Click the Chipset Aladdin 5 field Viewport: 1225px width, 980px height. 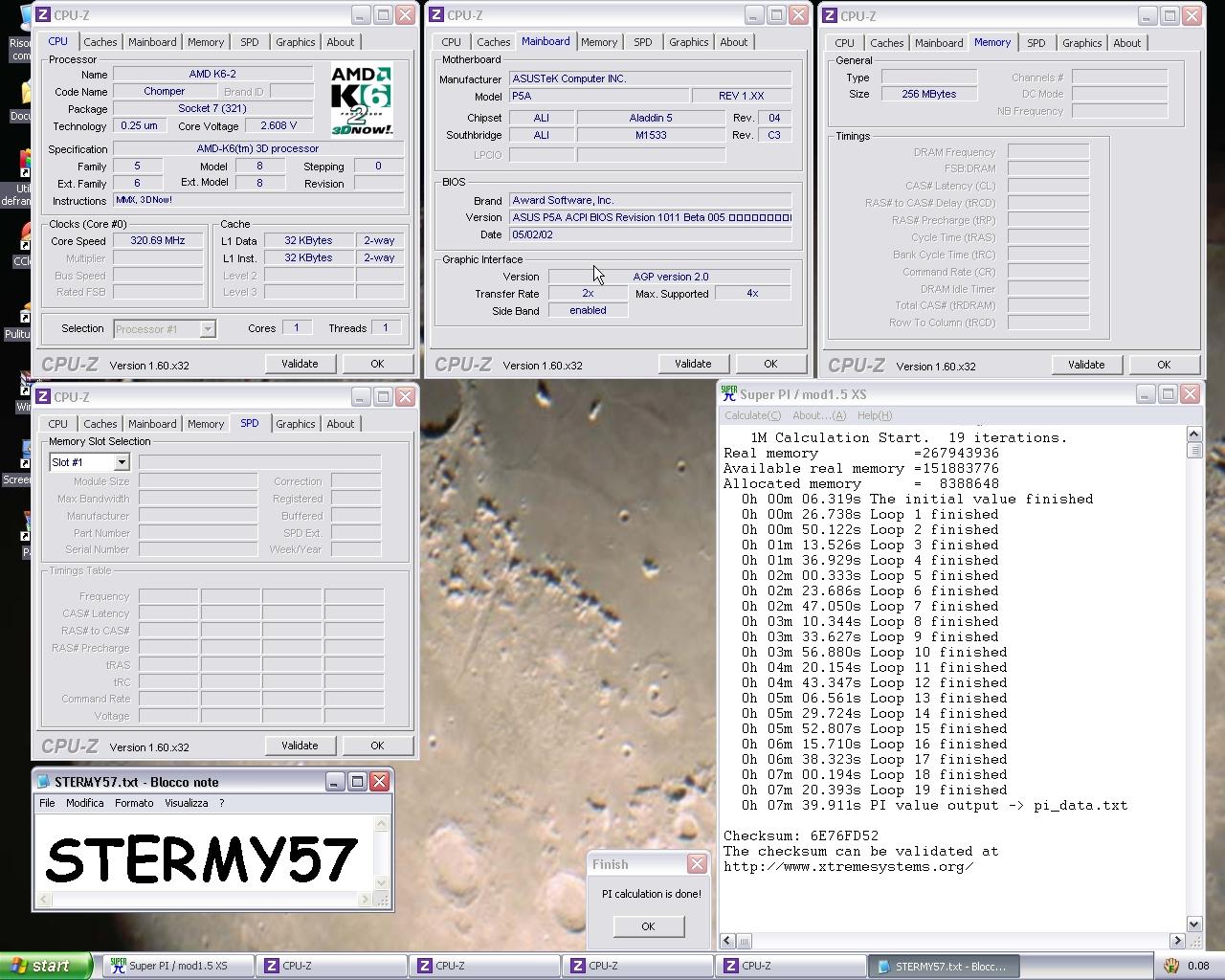650,118
